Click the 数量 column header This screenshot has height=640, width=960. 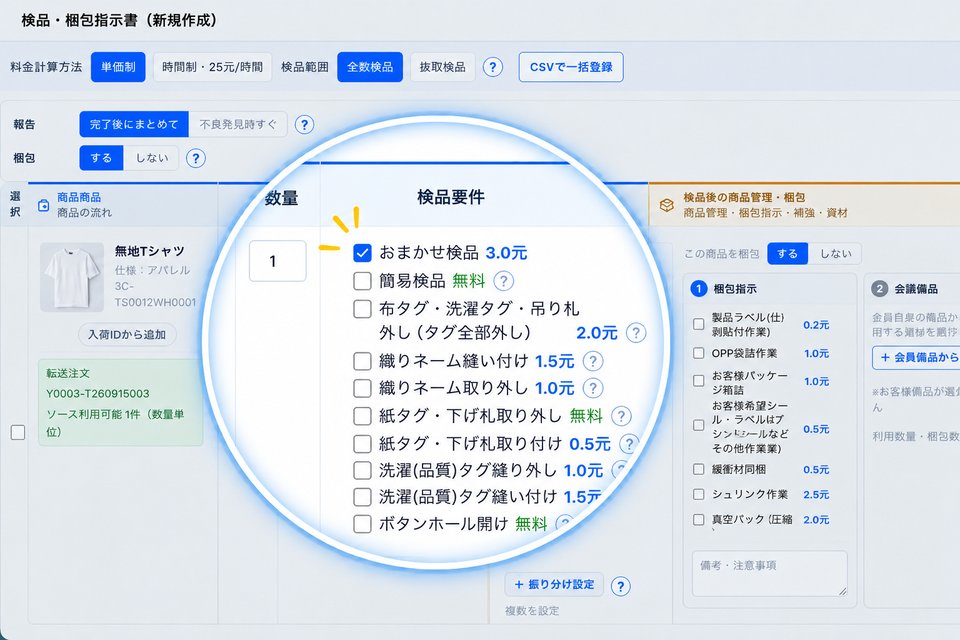pyautogui.click(x=282, y=198)
